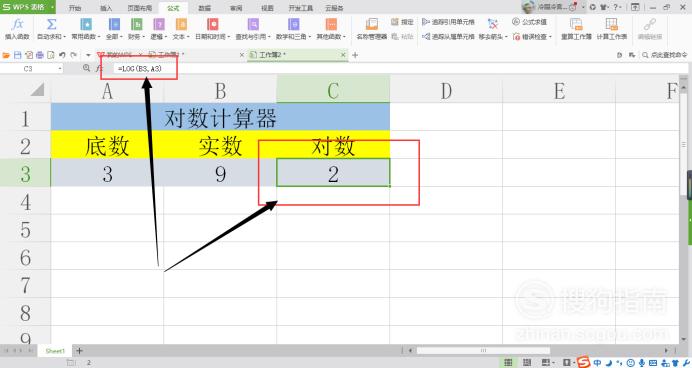Click the Sogou input method S icon
The width and height of the screenshot is (692, 368).
583,362
